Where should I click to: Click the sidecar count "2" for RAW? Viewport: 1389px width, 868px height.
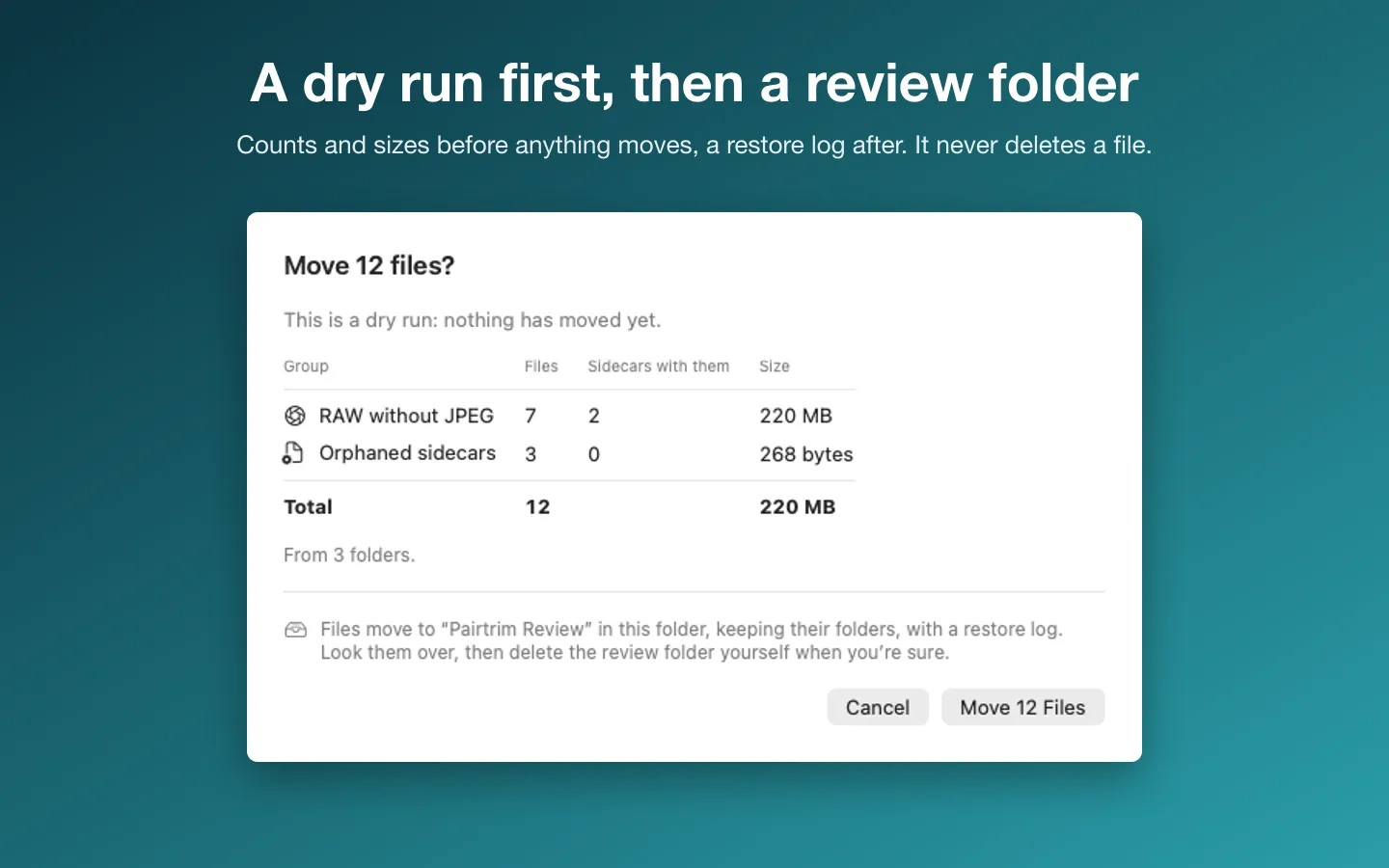594,416
